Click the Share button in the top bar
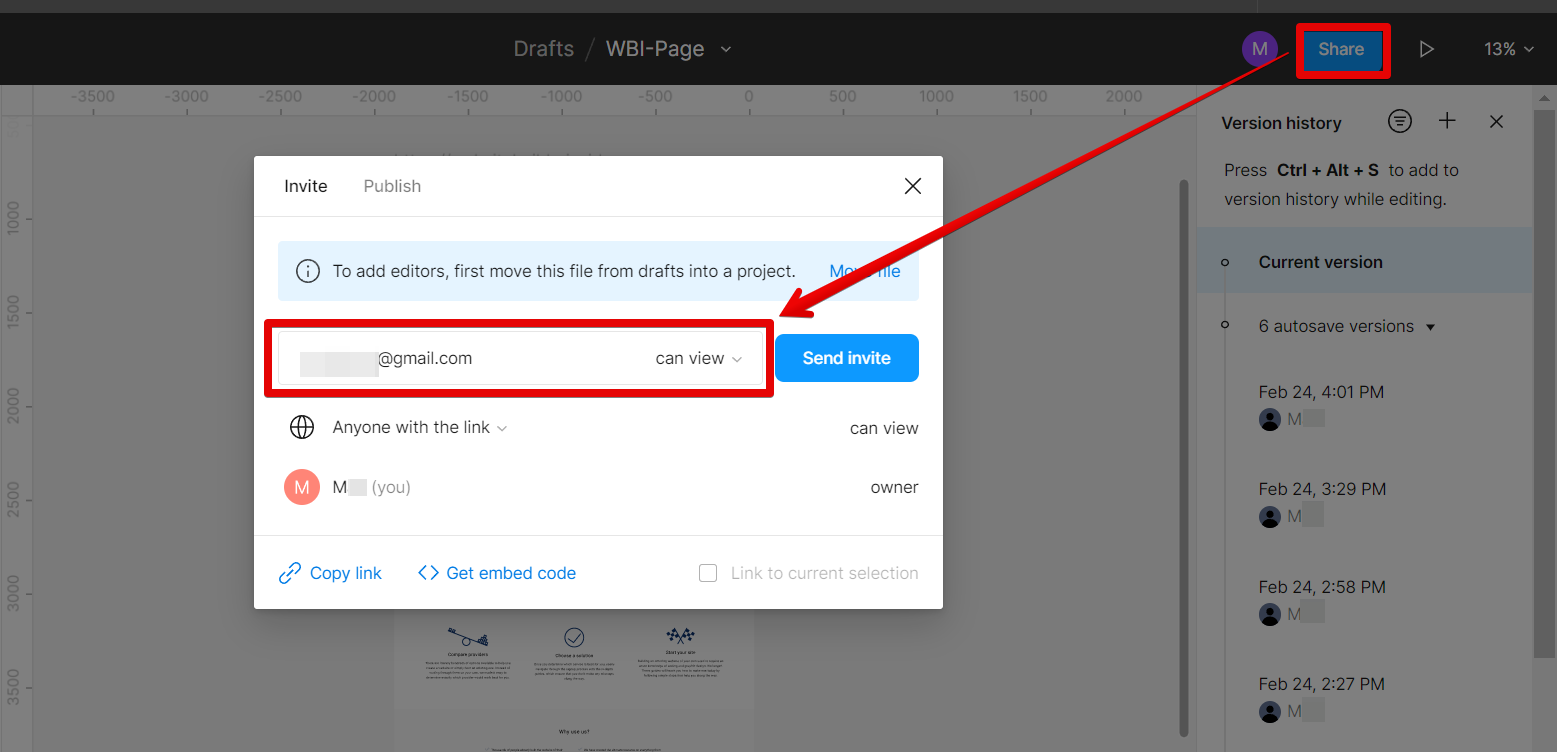 1341,49
